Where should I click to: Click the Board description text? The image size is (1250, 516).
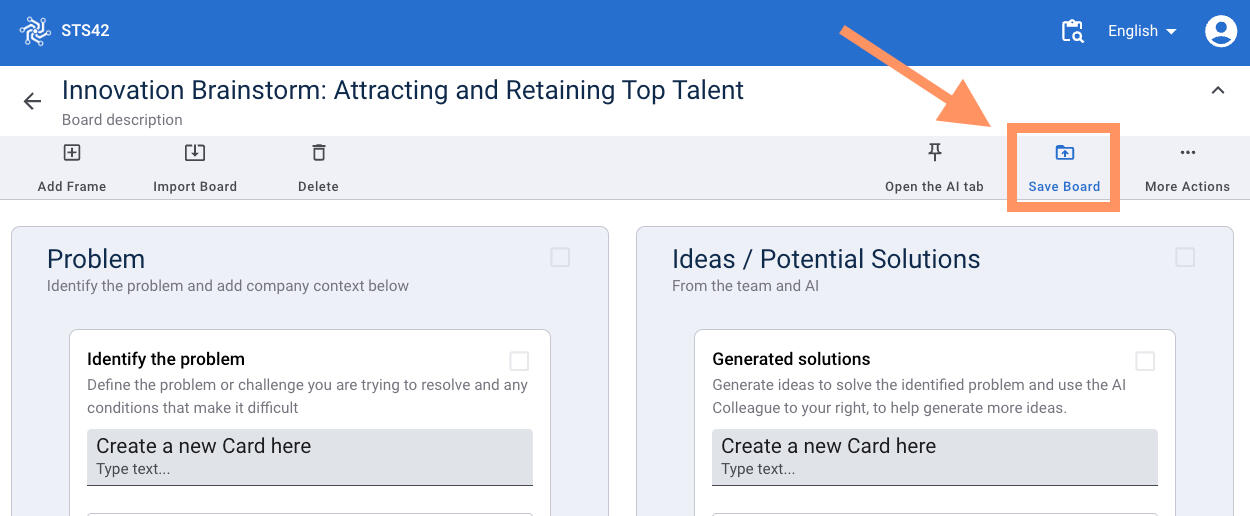tap(122, 120)
